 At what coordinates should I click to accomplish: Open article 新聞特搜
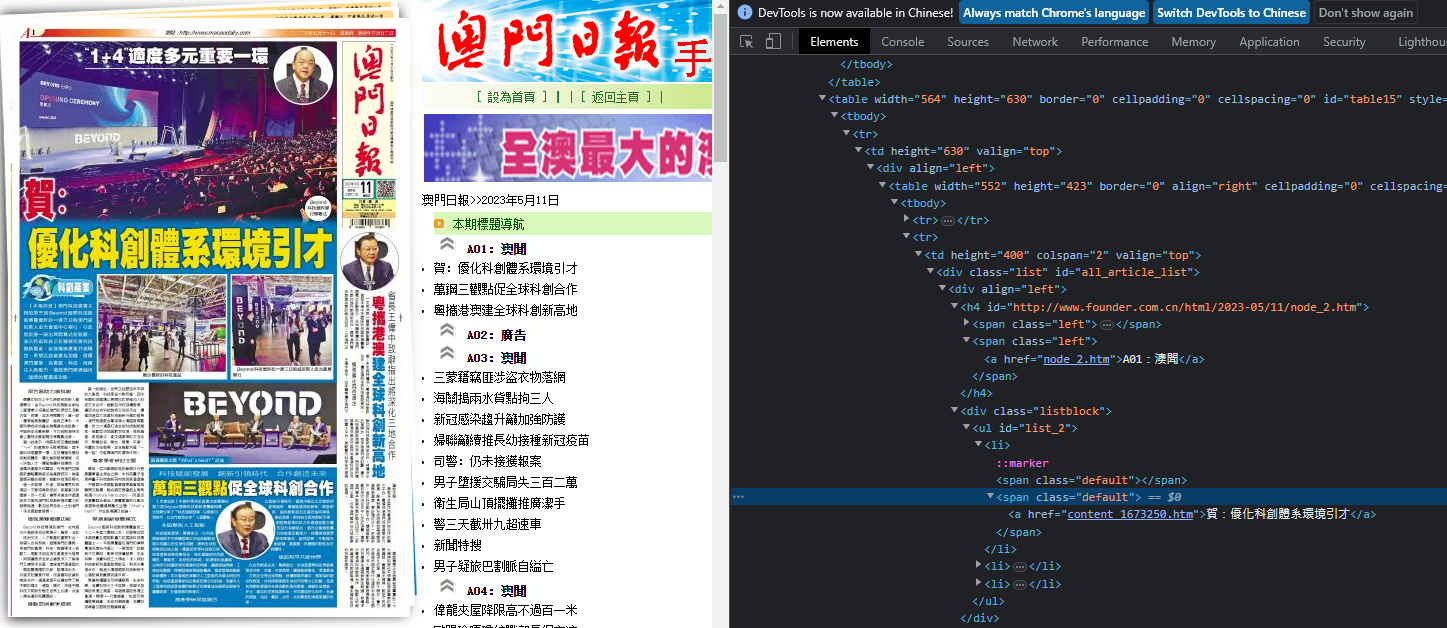click(x=458, y=545)
